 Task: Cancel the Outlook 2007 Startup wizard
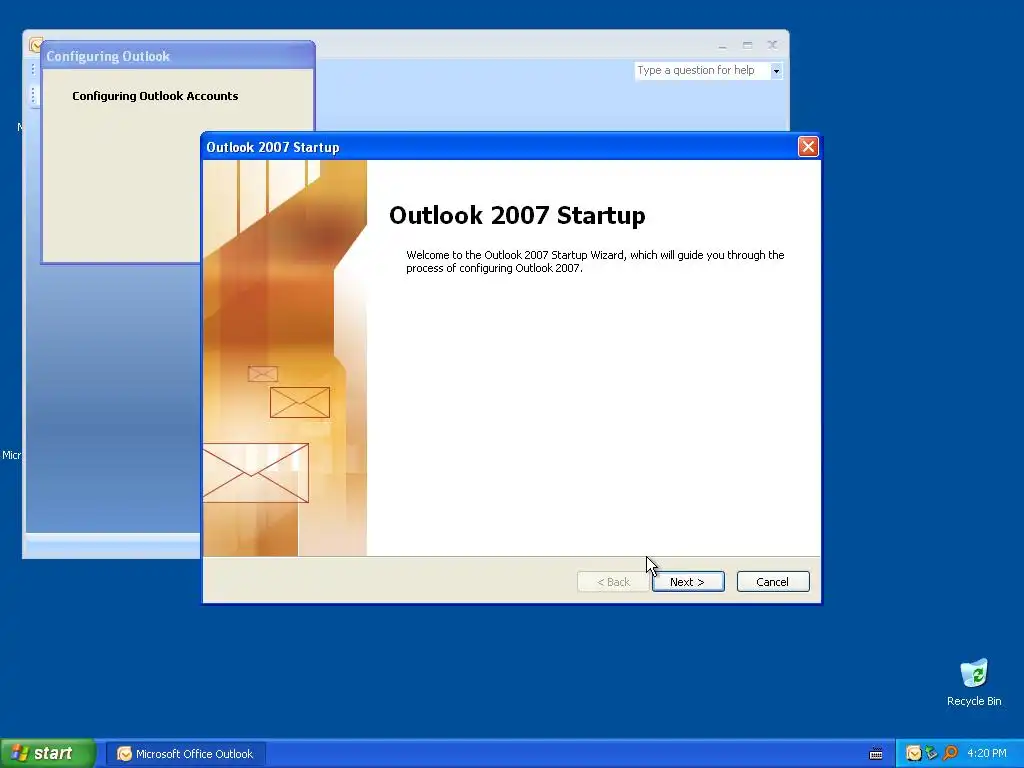coord(773,581)
